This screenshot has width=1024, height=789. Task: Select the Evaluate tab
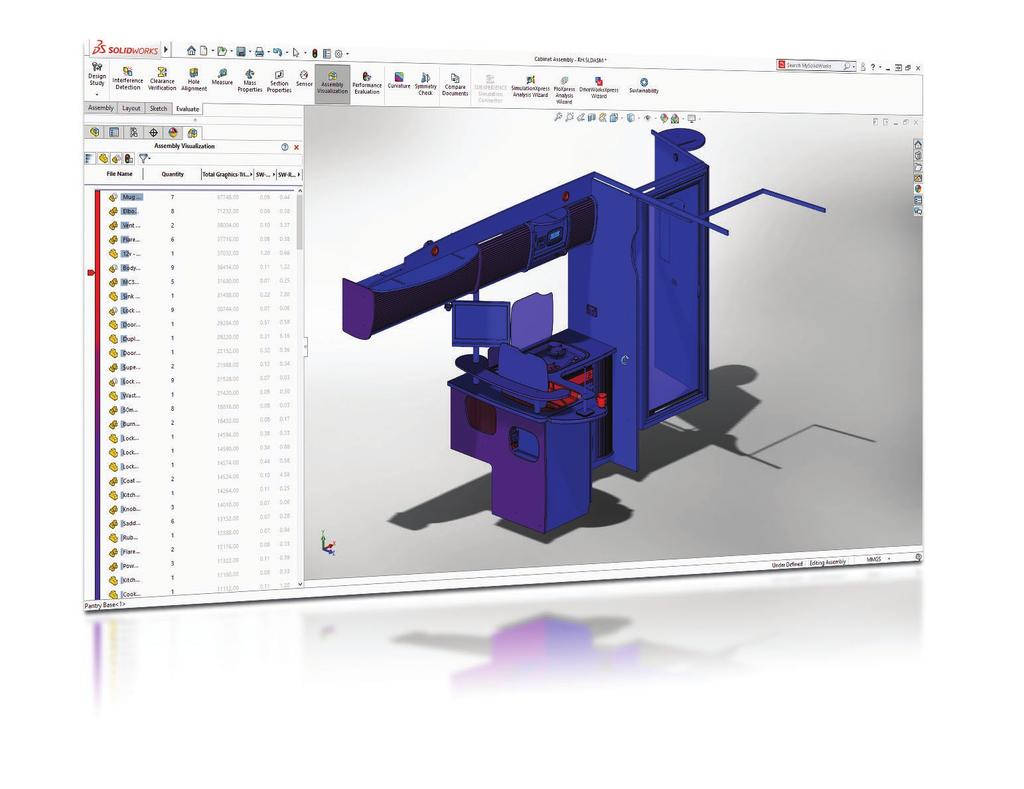[187, 109]
